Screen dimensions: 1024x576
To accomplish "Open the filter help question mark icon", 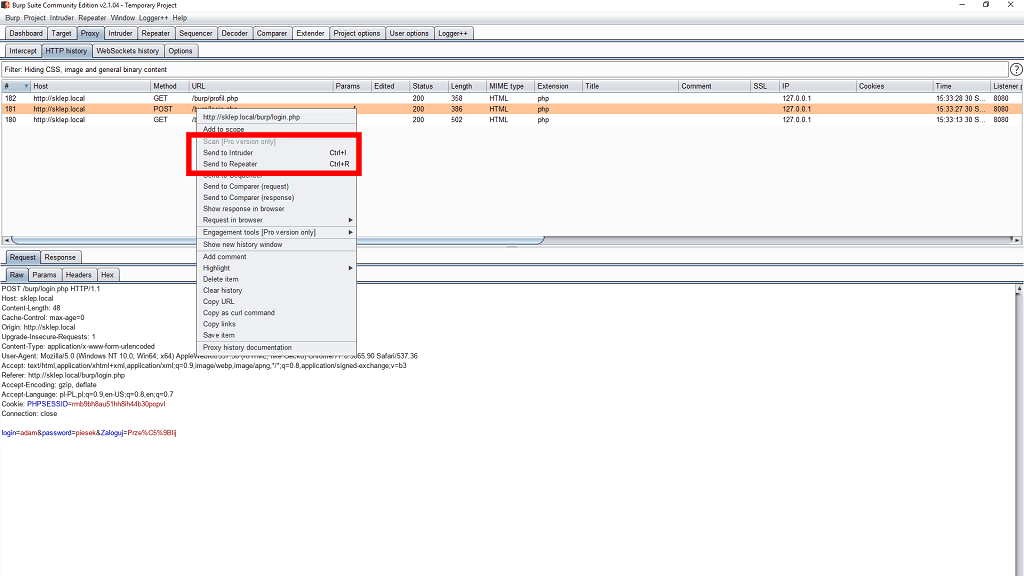I will coord(1016,69).
